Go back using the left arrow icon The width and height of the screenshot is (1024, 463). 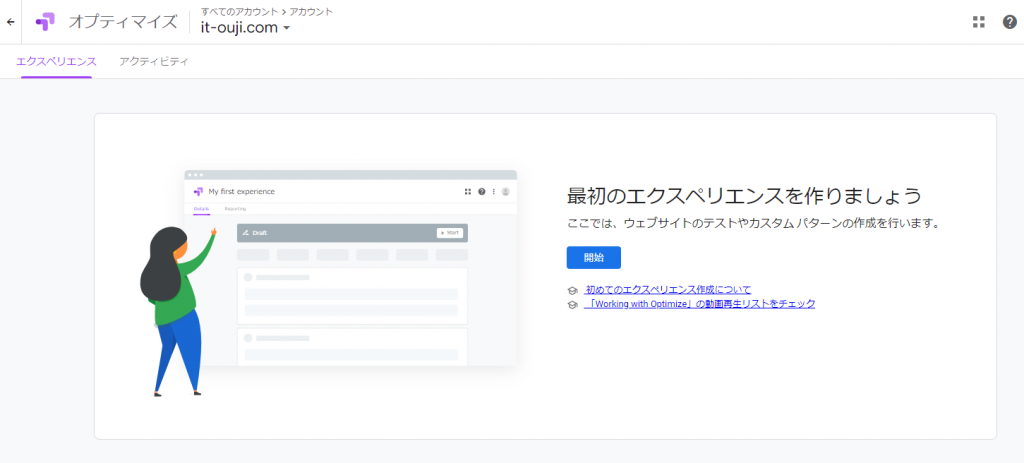click(x=10, y=22)
